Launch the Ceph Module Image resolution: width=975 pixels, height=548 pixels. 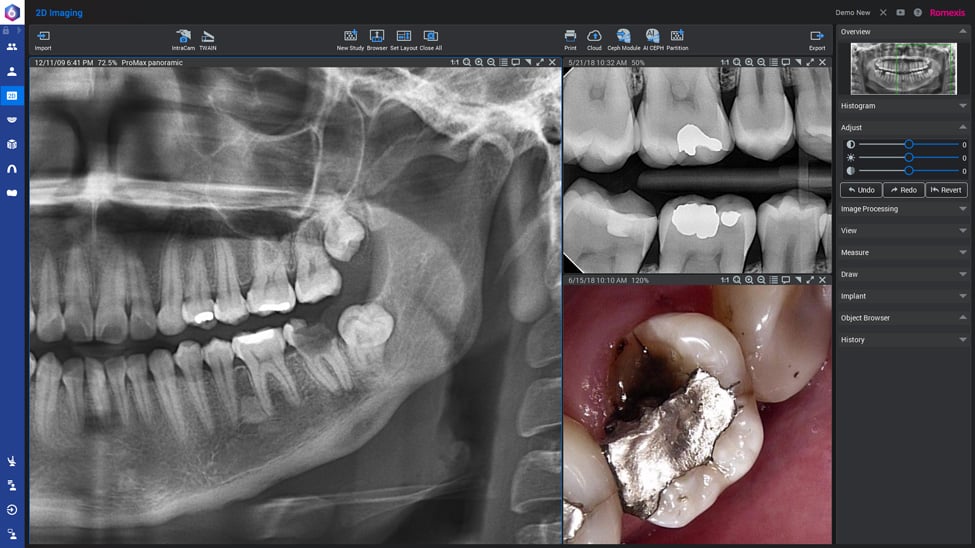(x=623, y=37)
